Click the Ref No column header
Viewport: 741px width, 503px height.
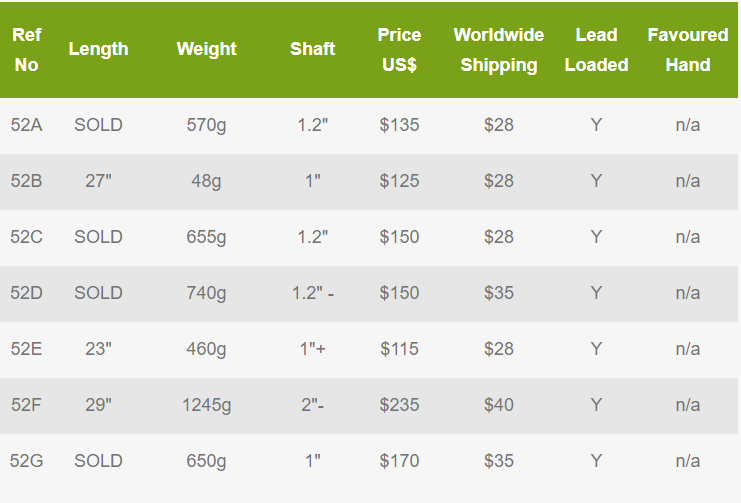26,50
